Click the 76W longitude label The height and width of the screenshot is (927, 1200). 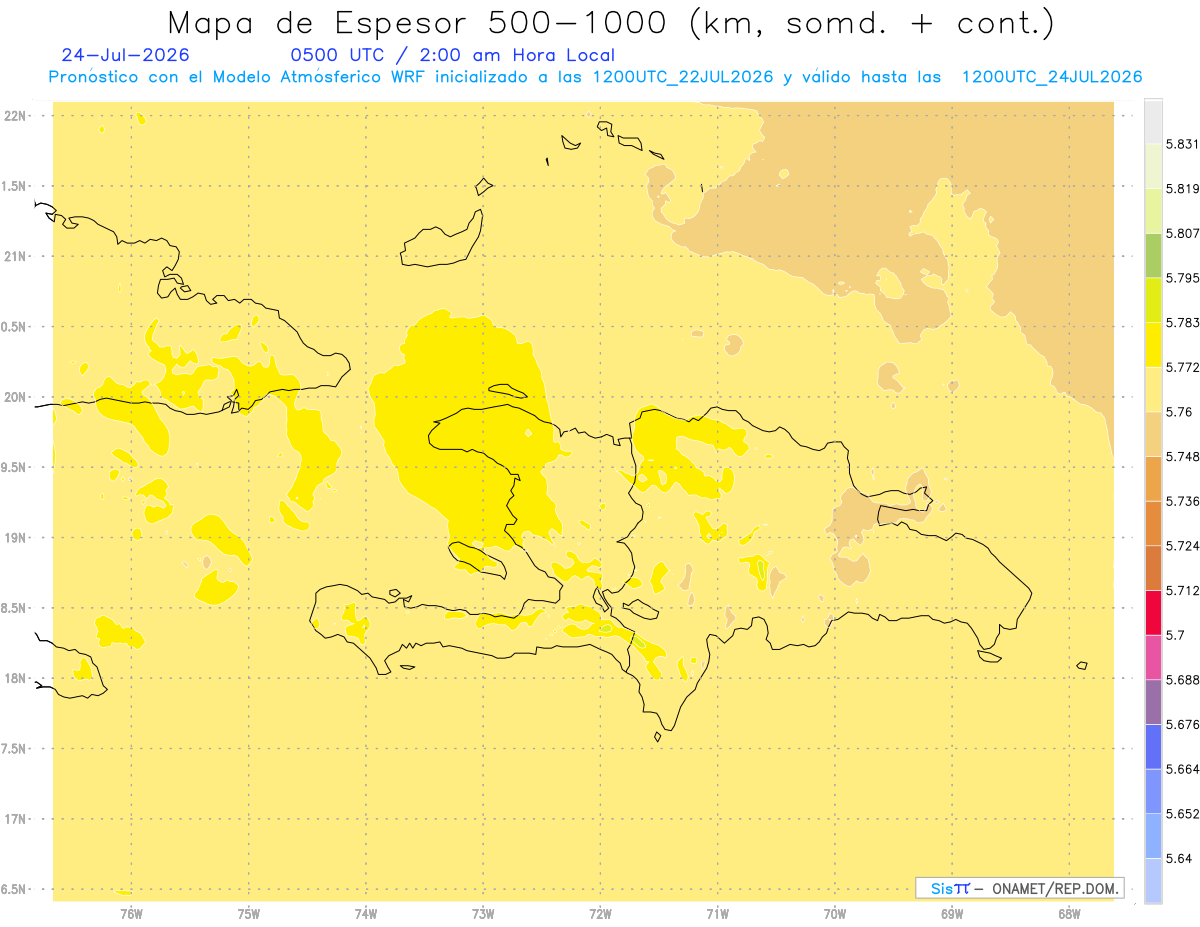131,914
